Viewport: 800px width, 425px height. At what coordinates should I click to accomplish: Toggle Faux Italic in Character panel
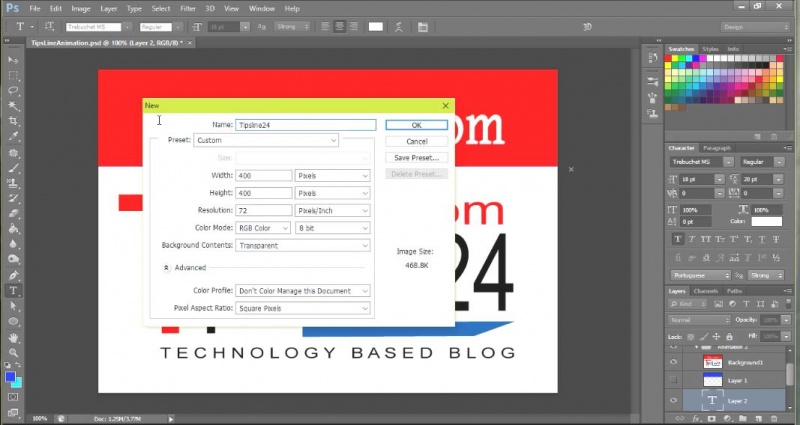coord(692,239)
